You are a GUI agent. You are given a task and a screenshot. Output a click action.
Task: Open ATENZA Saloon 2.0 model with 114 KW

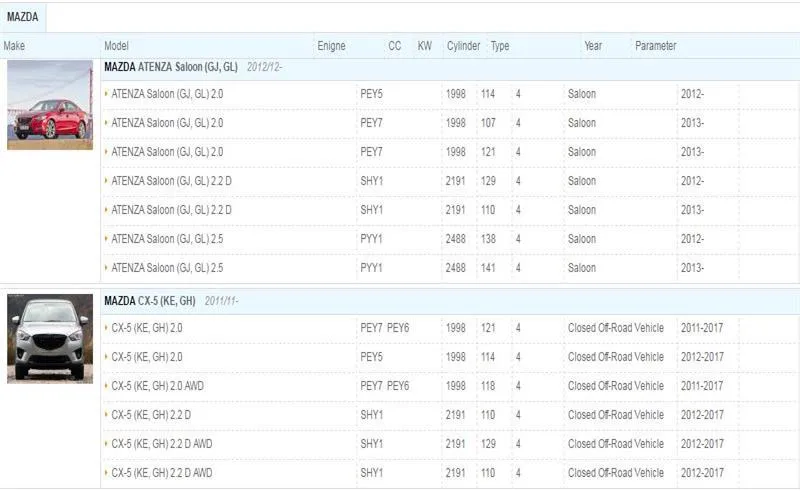click(167, 94)
